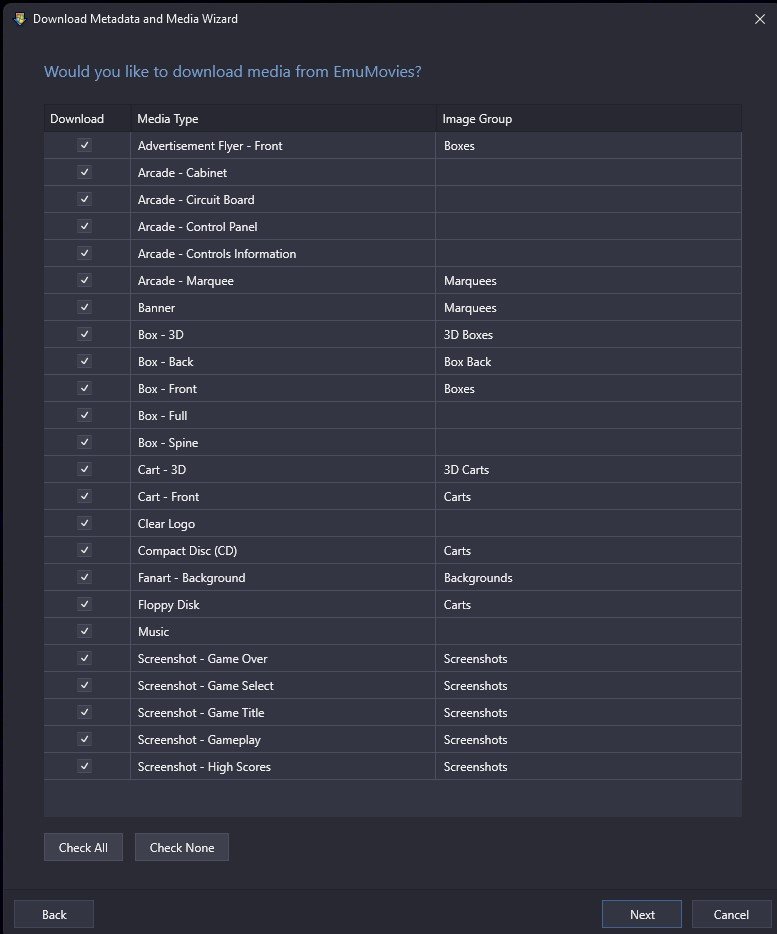Sort by the Media Type column header
The height and width of the screenshot is (934, 777).
pos(283,119)
